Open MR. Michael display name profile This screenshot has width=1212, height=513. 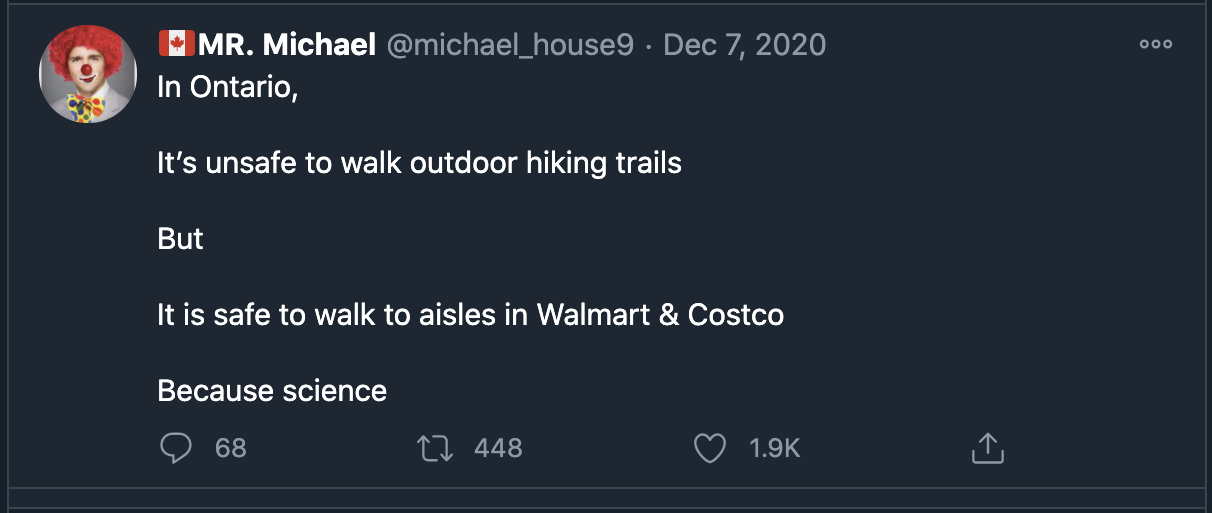(286, 45)
